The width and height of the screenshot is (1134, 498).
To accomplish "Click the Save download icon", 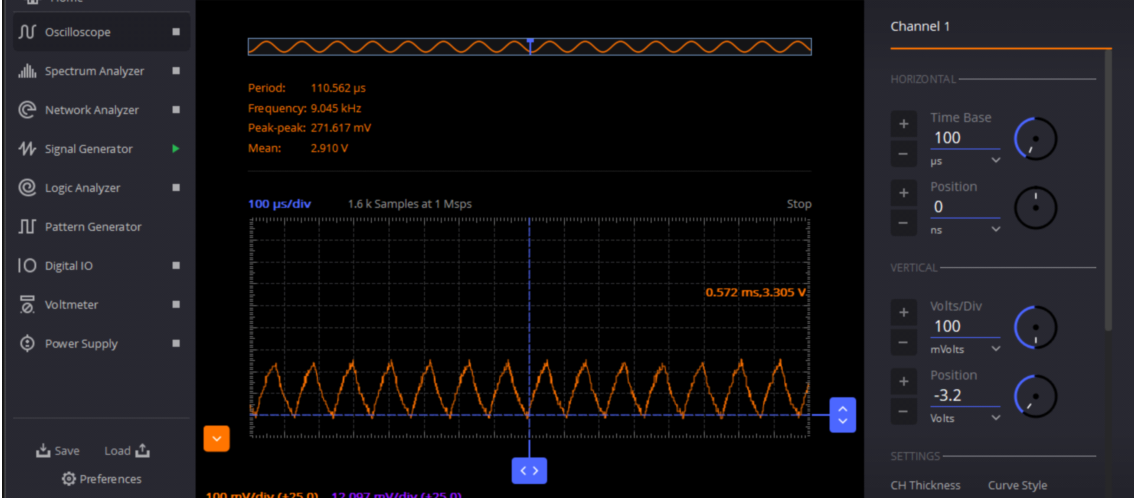I will coord(43,451).
